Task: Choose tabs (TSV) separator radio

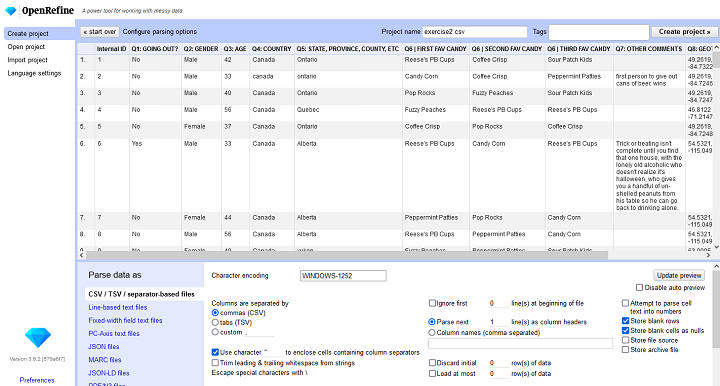Action: [x=215, y=323]
